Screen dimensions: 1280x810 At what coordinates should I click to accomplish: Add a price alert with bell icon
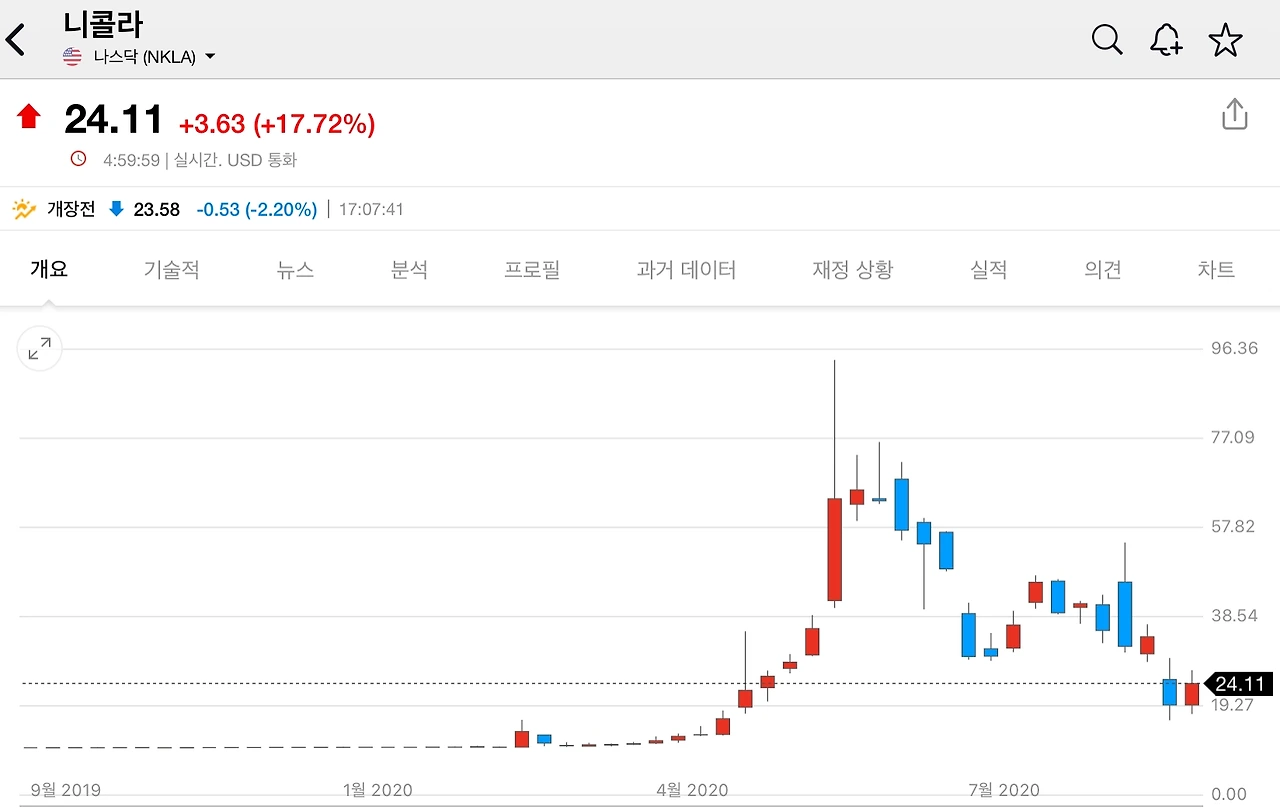pyautogui.click(x=1166, y=40)
